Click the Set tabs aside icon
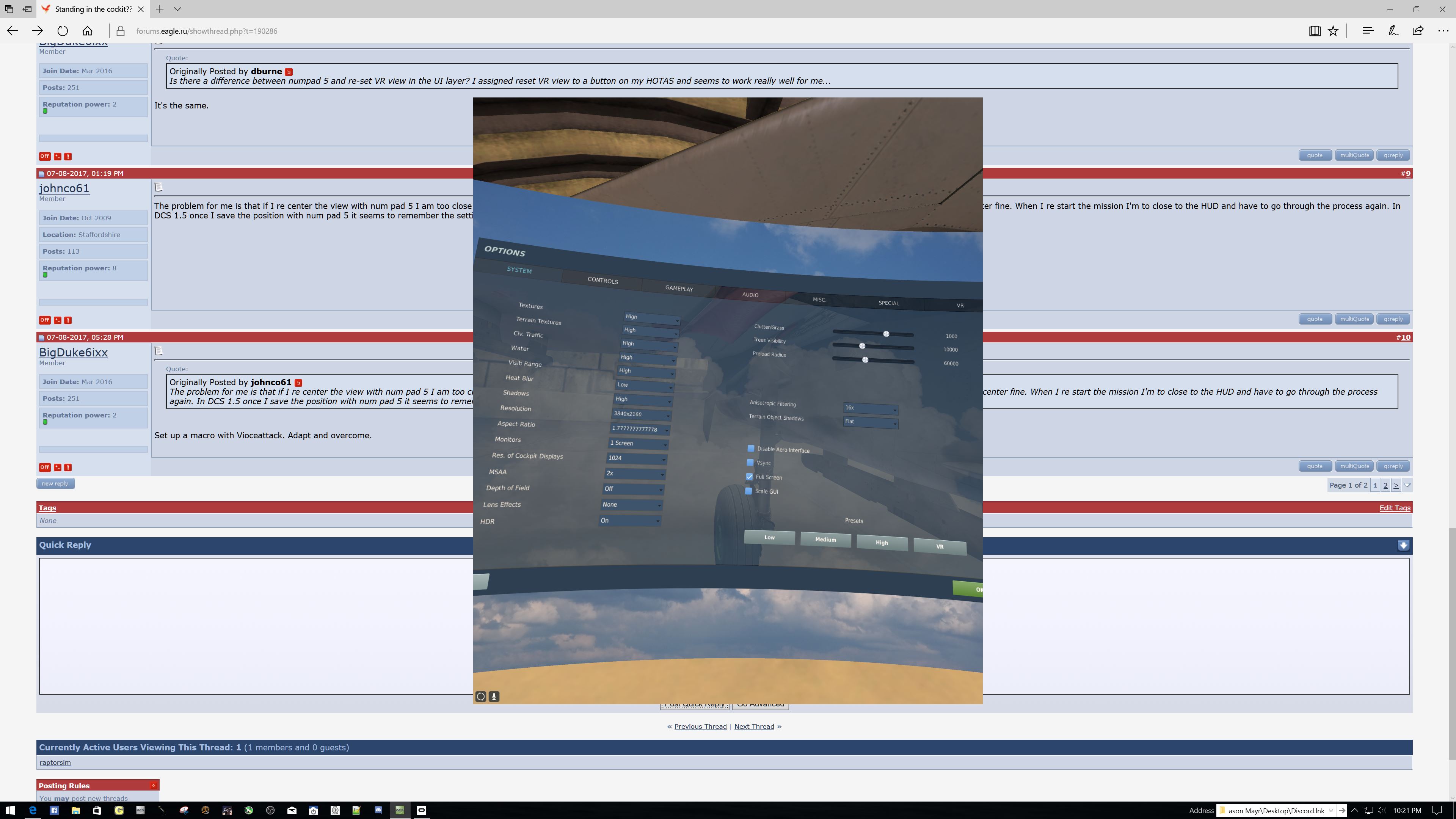Viewport: 1456px width, 819px height. coord(27,9)
